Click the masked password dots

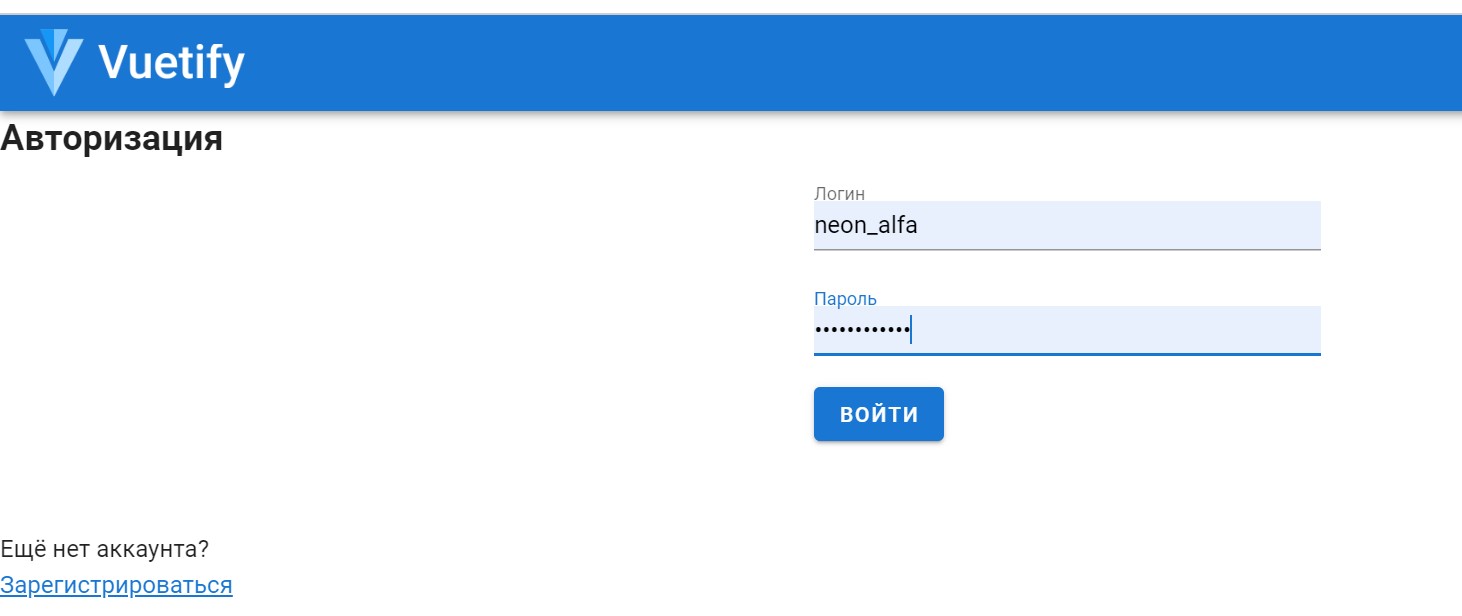click(861, 329)
